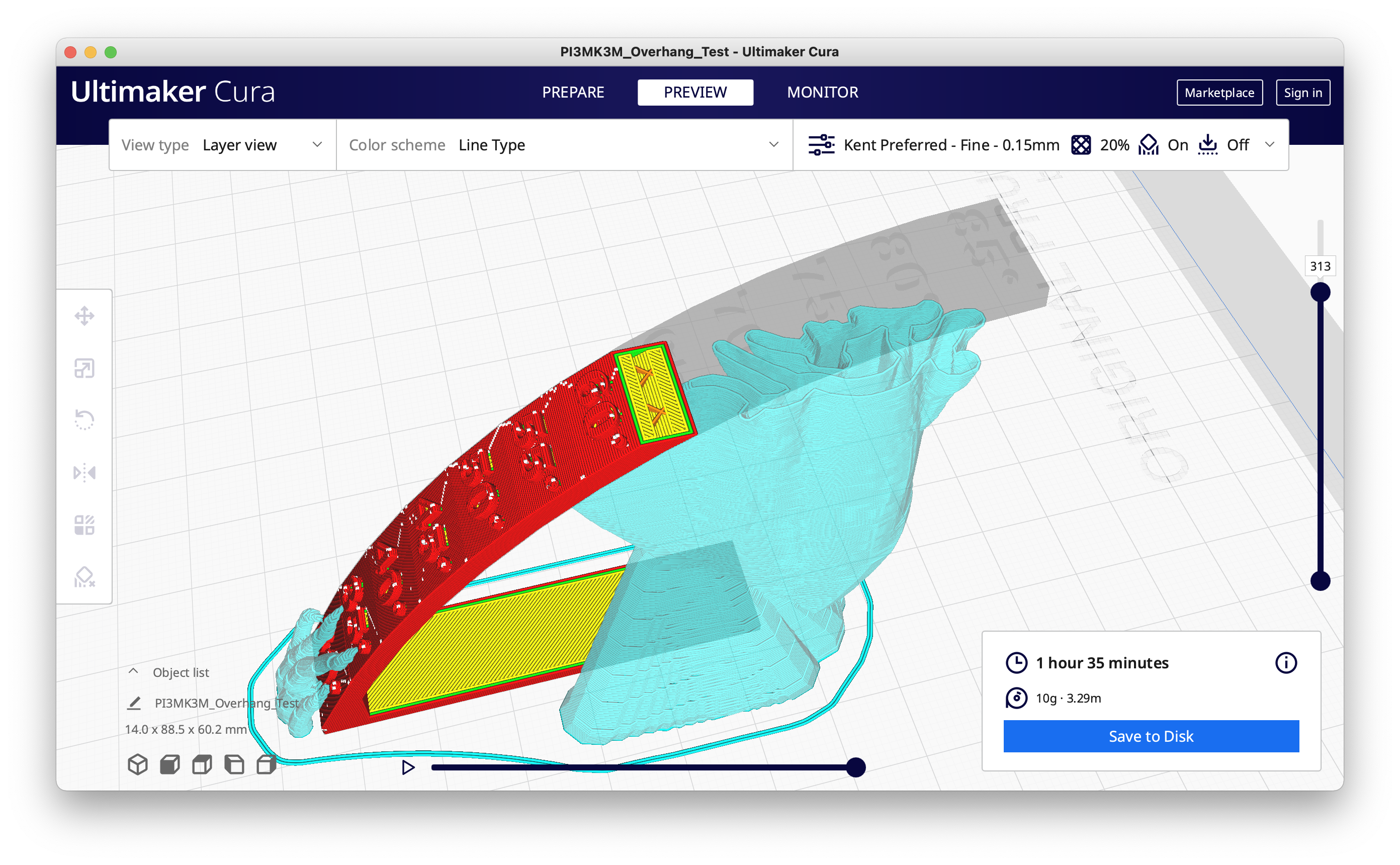Switch to 3D perspective view cube
Screen dimensions: 1400x865
(137, 764)
